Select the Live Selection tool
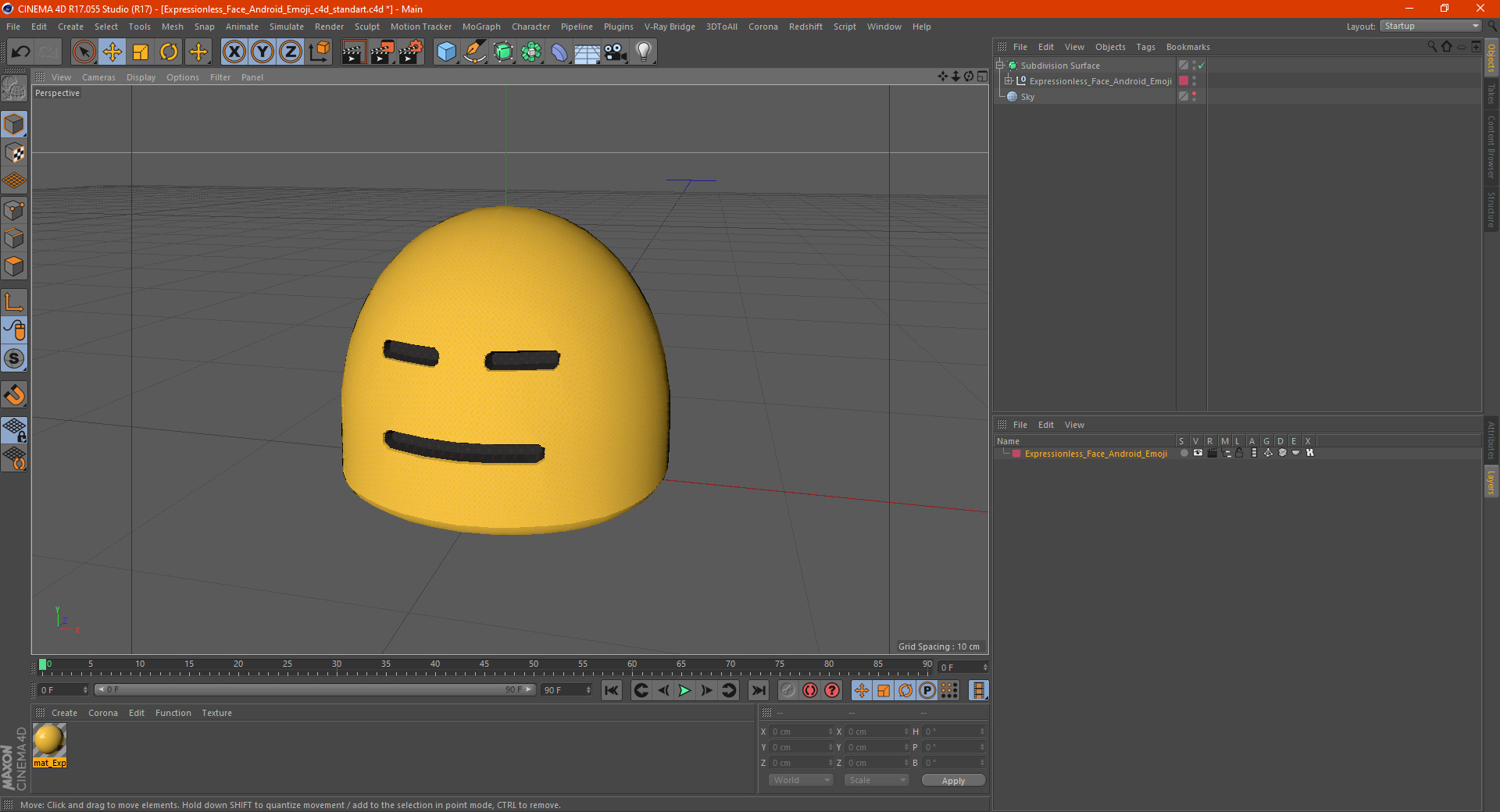1500x812 pixels. (84, 52)
